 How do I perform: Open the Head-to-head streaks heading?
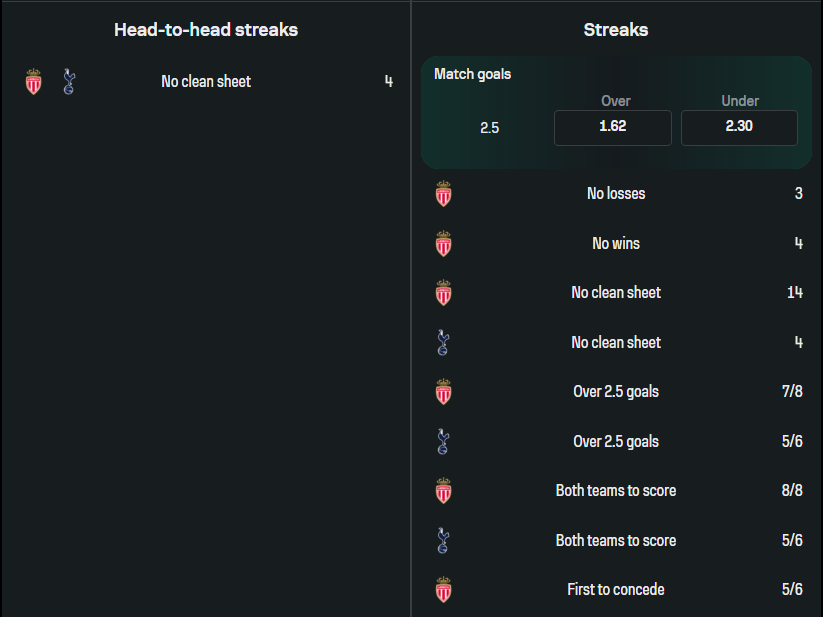[206, 30]
